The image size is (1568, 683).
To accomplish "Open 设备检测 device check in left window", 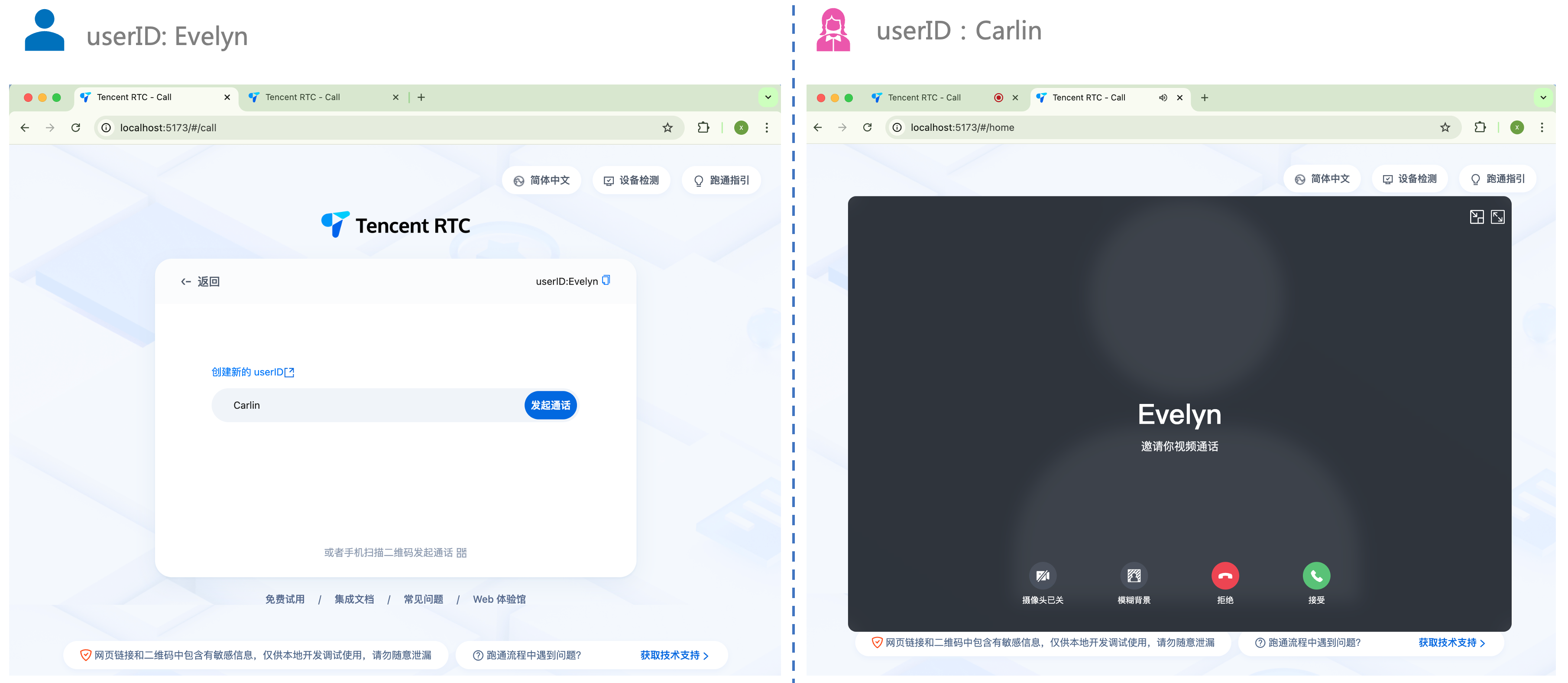I will tap(631, 180).
